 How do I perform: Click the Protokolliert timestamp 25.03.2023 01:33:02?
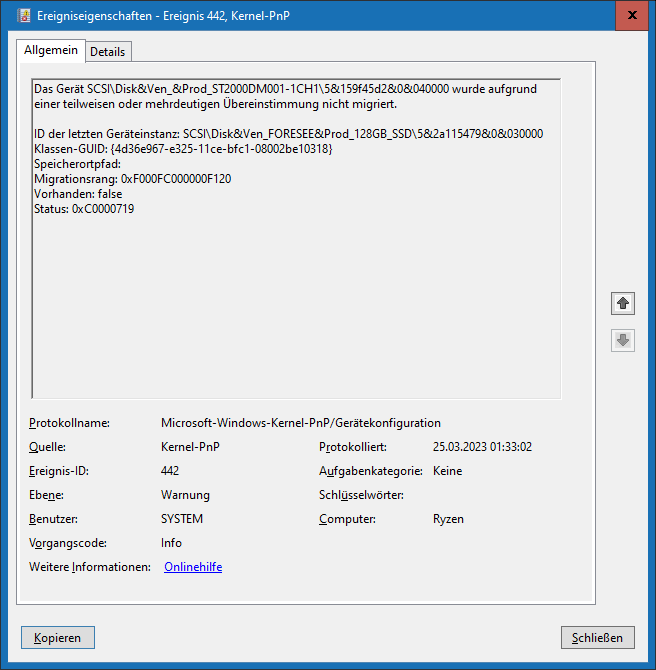coord(482,447)
